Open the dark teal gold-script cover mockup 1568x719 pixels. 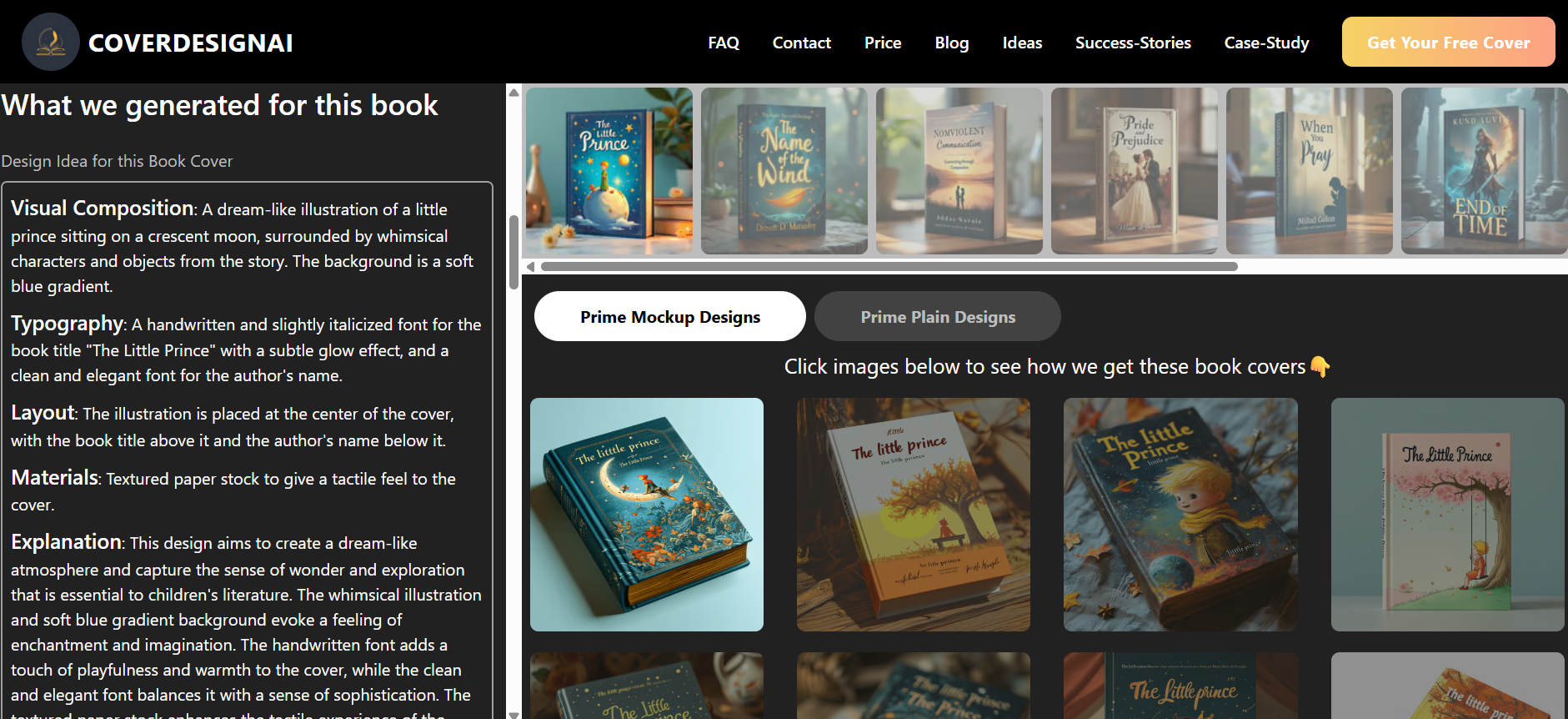(1180, 686)
